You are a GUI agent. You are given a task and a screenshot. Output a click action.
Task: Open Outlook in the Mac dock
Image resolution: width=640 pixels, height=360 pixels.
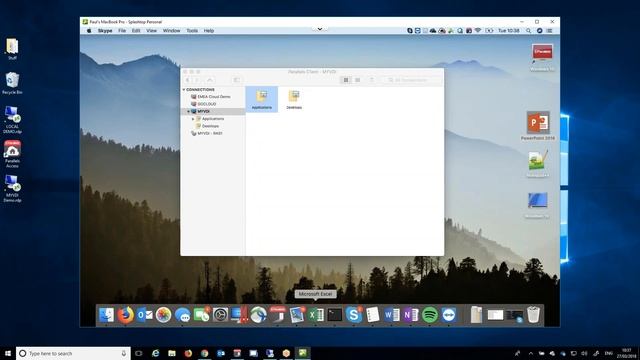pos(144,315)
